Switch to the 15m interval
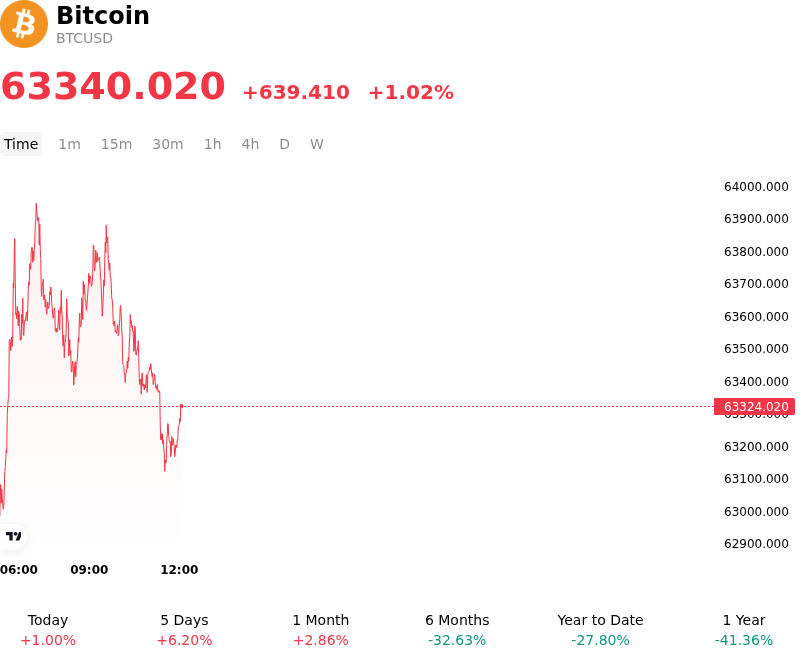This screenshot has width=800, height=660. pyautogui.click(x=116, y=144)
